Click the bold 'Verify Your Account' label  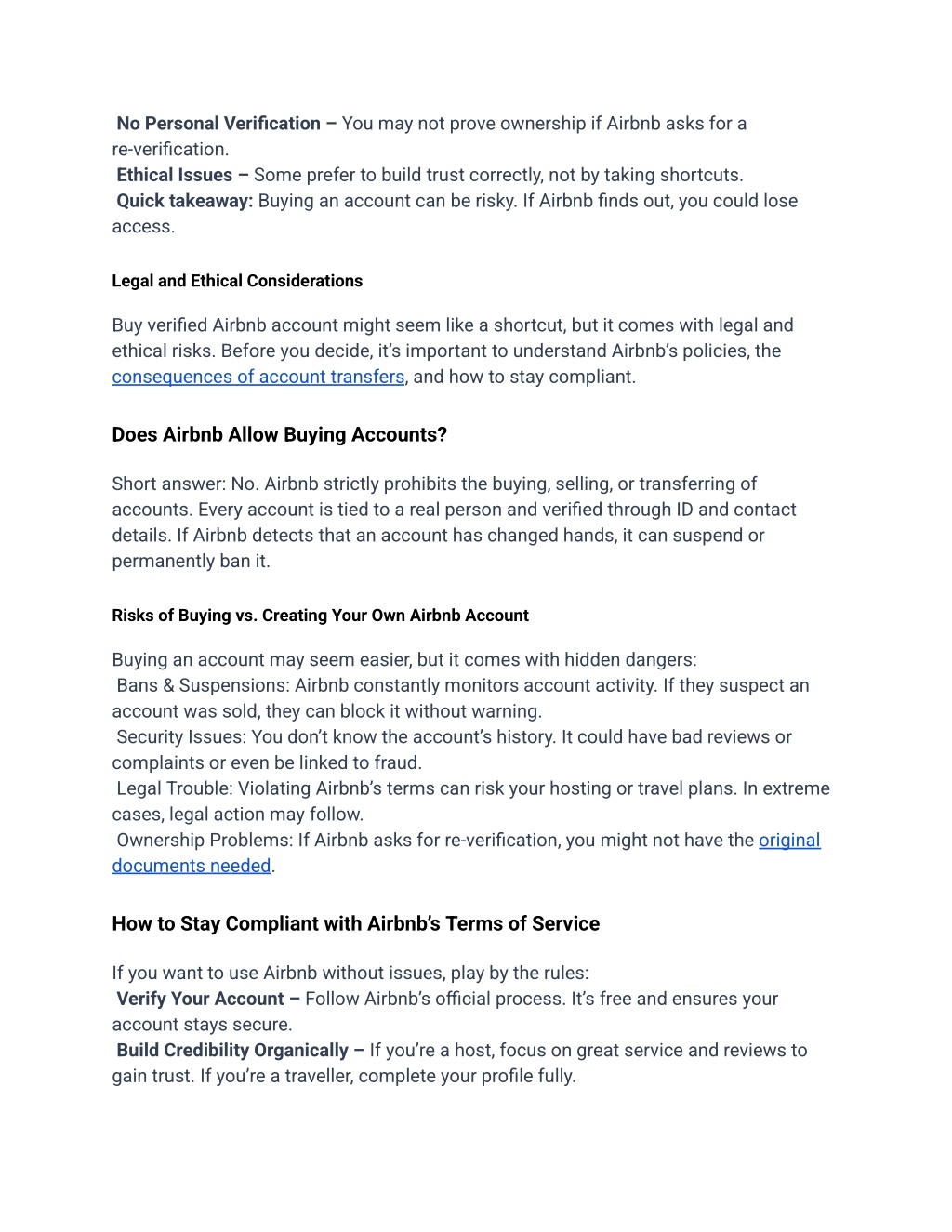pos(200,999)
